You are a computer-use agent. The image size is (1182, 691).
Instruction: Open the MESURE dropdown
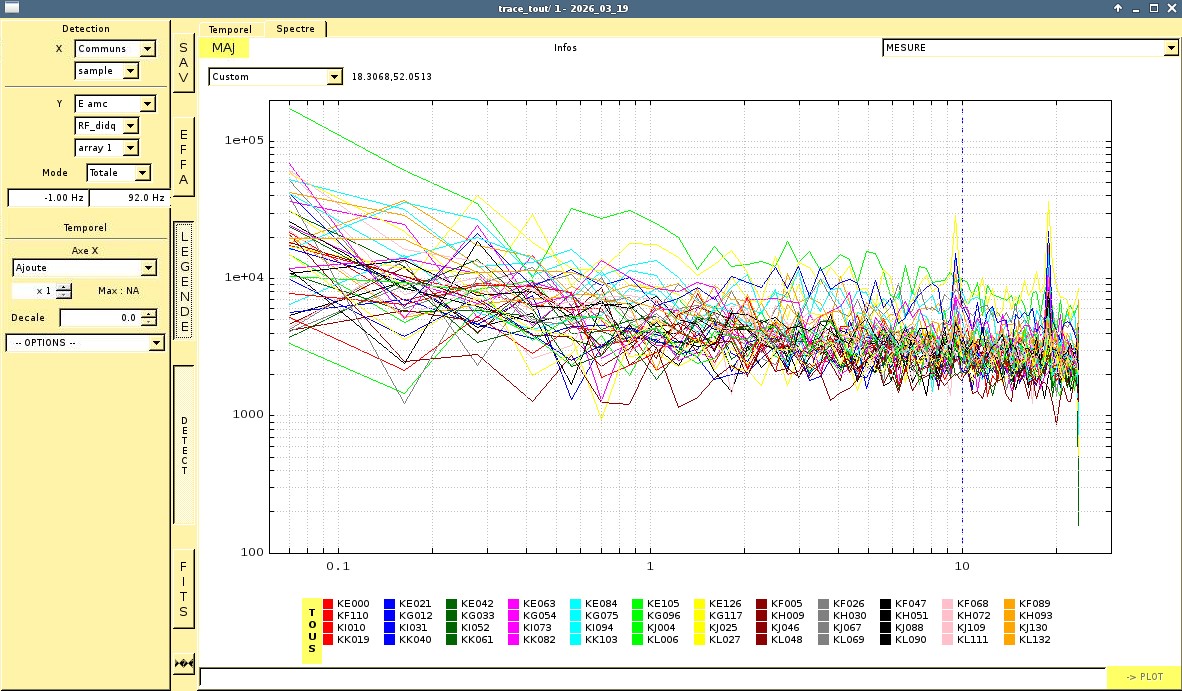point(1030,48)
